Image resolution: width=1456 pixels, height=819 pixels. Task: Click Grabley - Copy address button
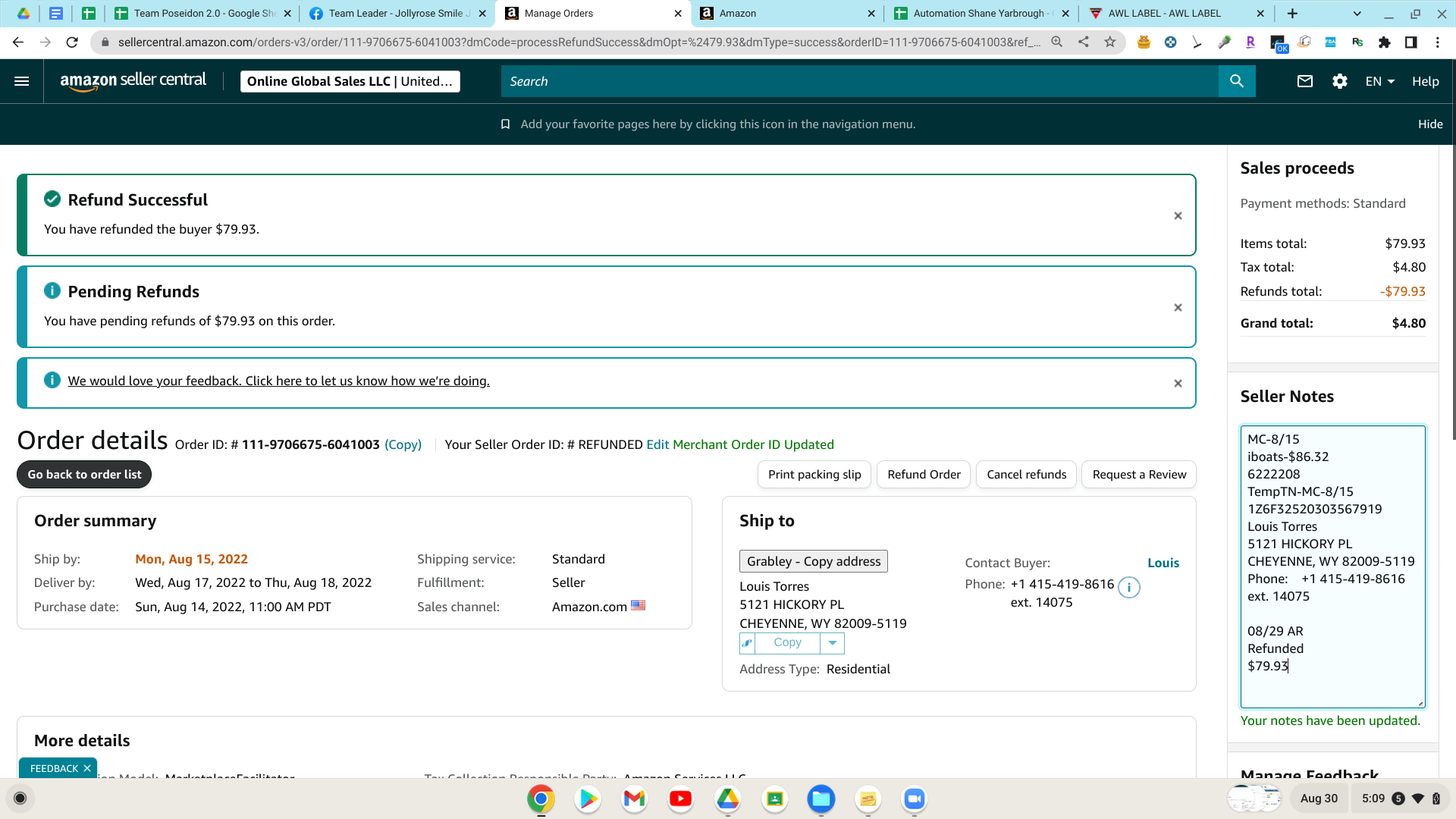pos(814,561)
